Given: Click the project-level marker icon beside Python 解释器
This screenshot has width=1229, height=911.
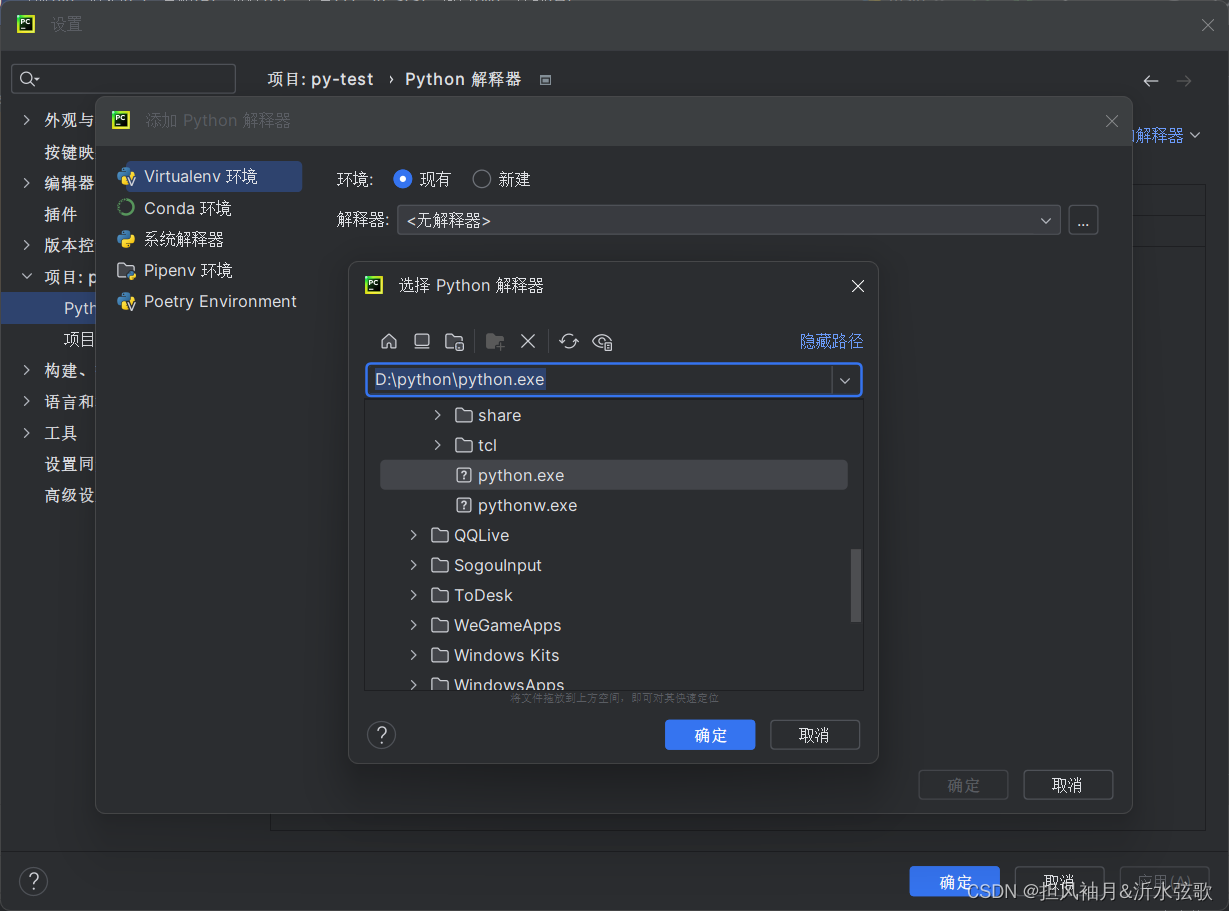Looking at the screenshot, I should click(545, 80).
